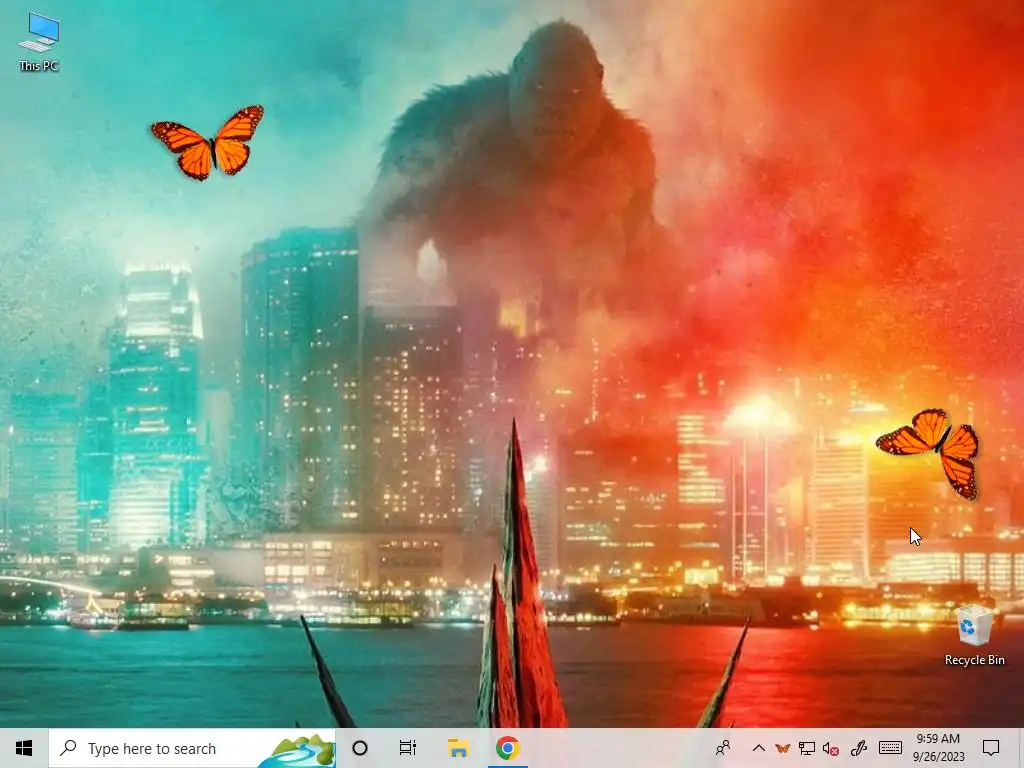Screen dimensions: 1024x768
Task: Open the muted volume tray icon
Action: (831, 748)
